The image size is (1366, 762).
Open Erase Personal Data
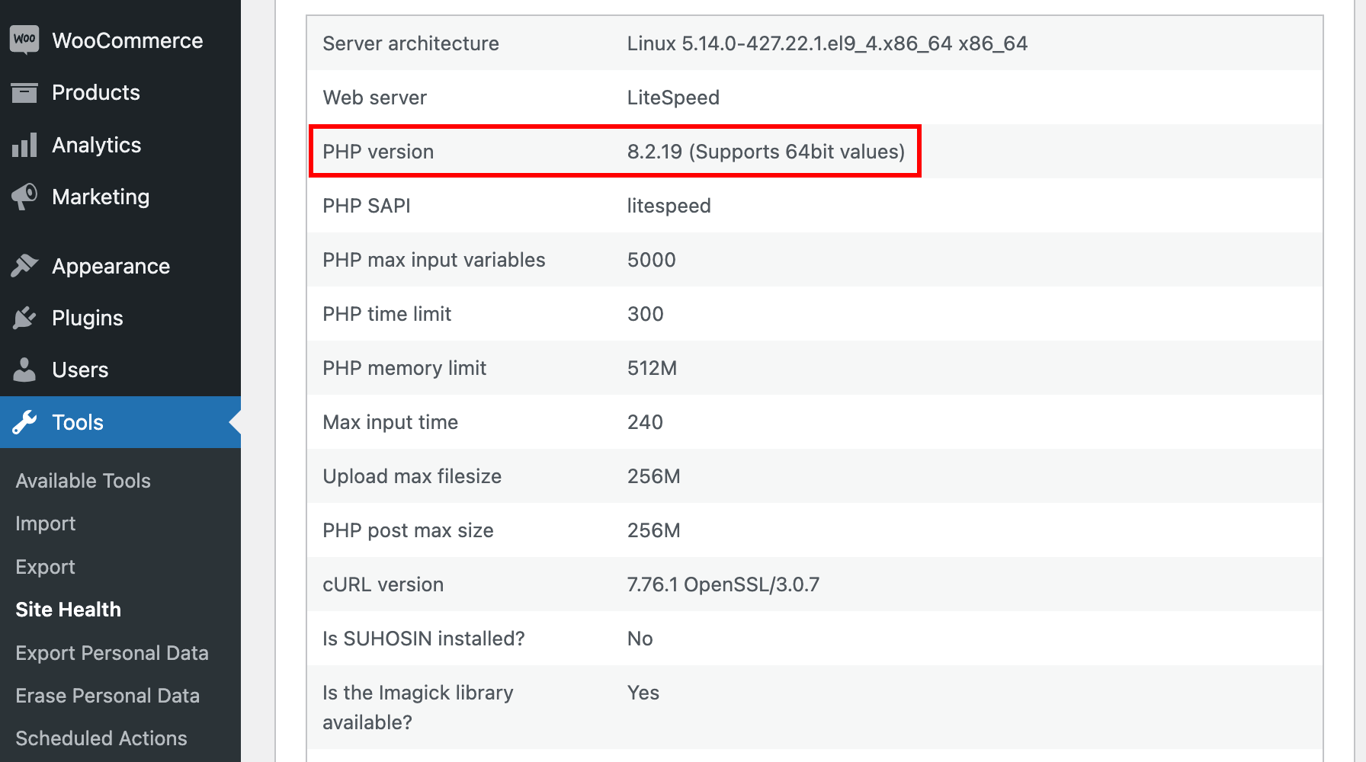click(107, 695)
